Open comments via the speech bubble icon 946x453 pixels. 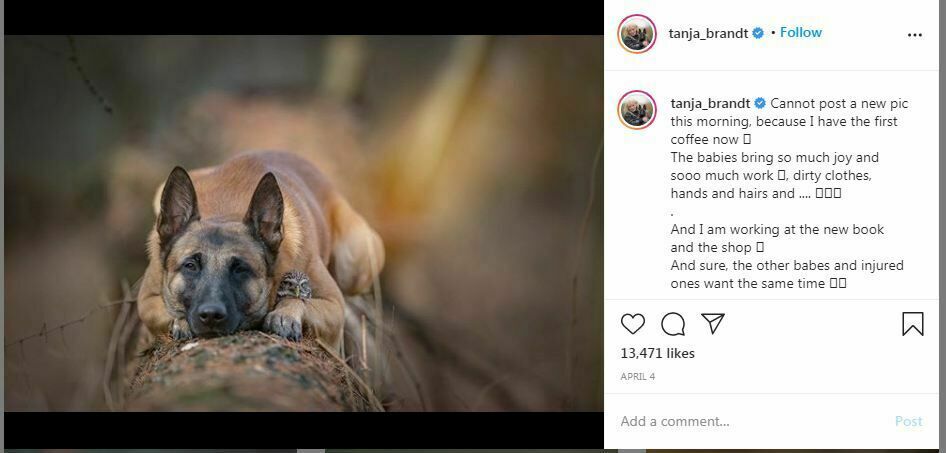point(673,324)
